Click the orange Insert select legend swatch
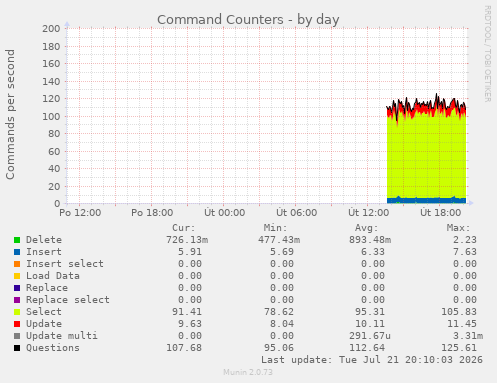 tap(17, 264)
